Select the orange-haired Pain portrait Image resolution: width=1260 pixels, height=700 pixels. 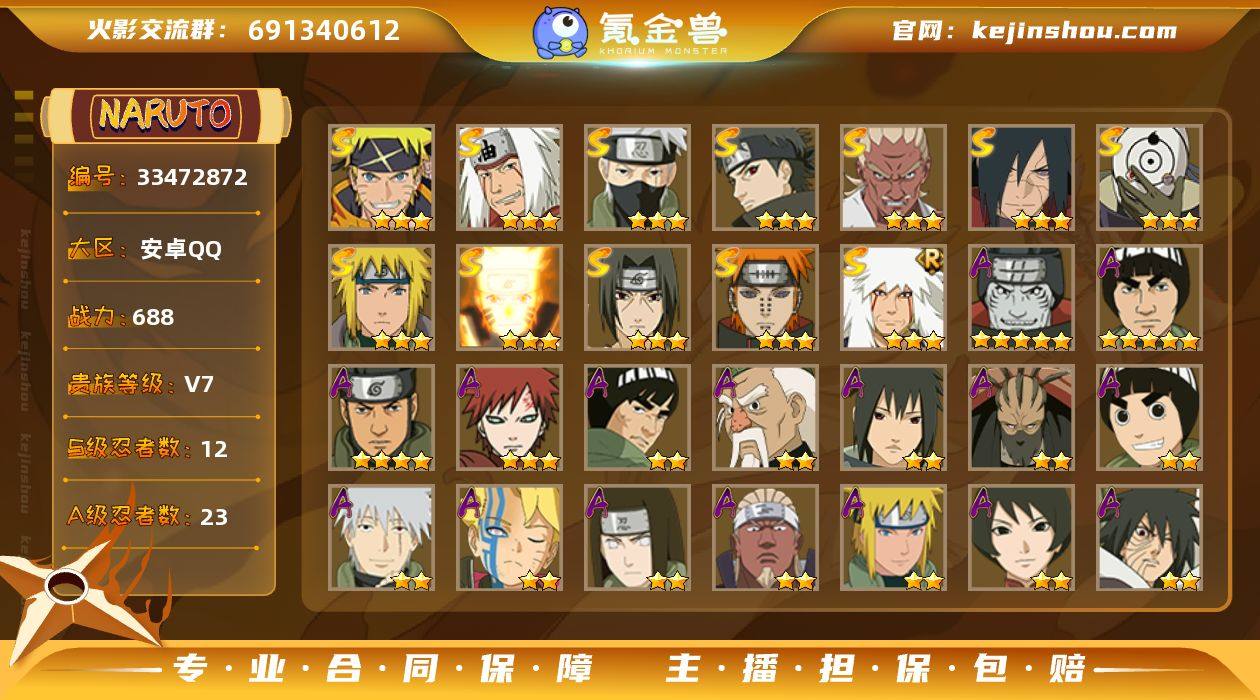coord(766,298)
